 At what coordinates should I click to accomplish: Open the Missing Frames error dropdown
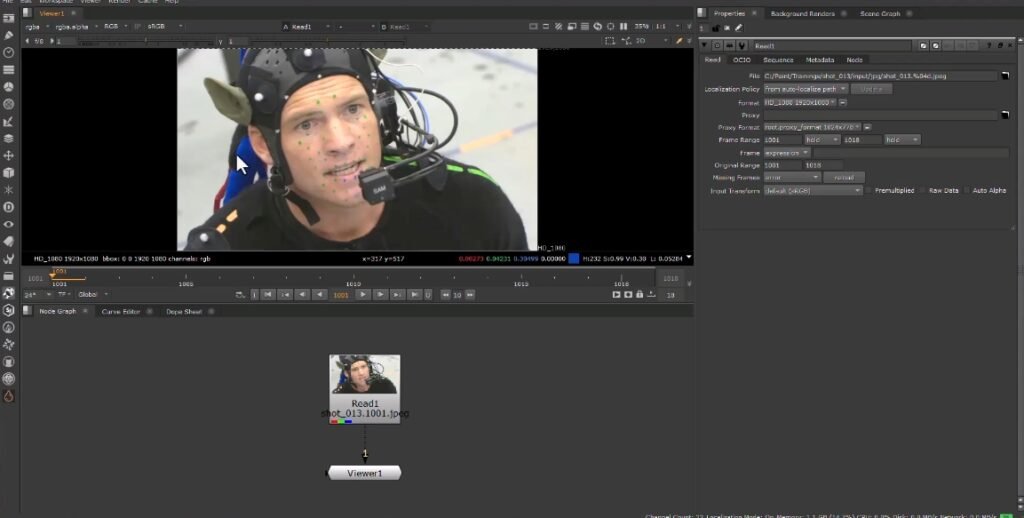point(792,177)
